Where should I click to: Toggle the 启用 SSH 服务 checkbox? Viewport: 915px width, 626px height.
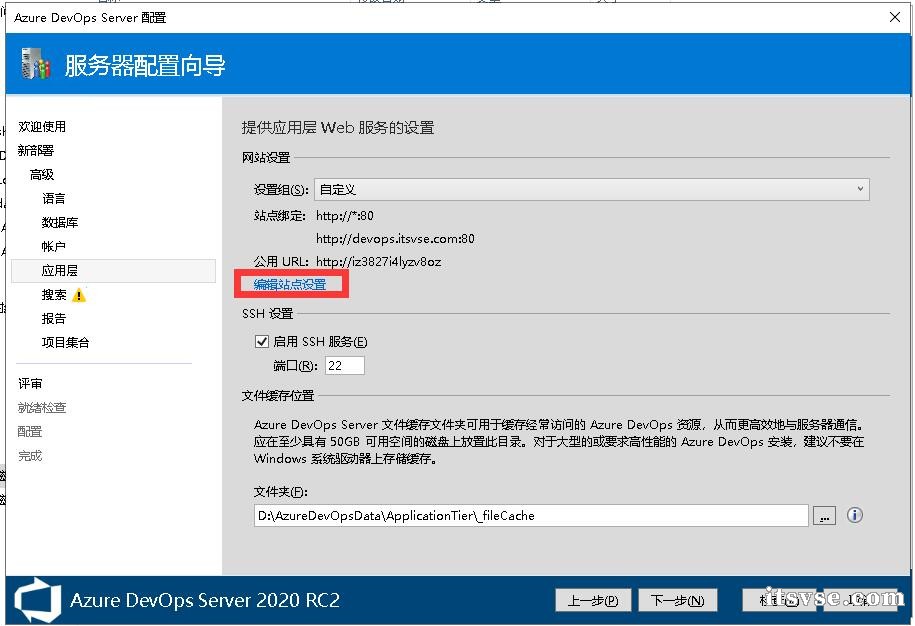[262, 341]
